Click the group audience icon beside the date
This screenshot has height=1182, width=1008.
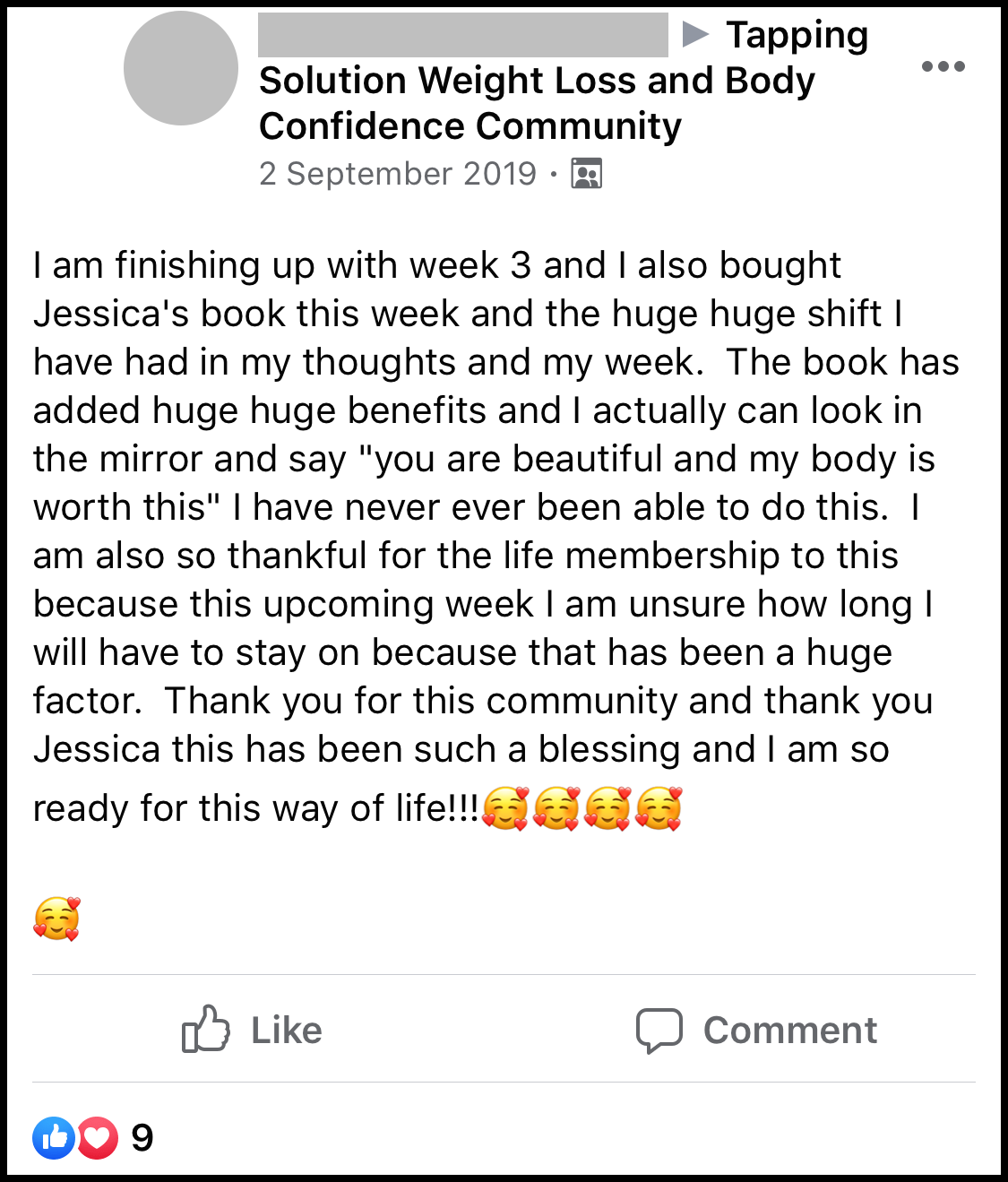(x=587, y=174)
